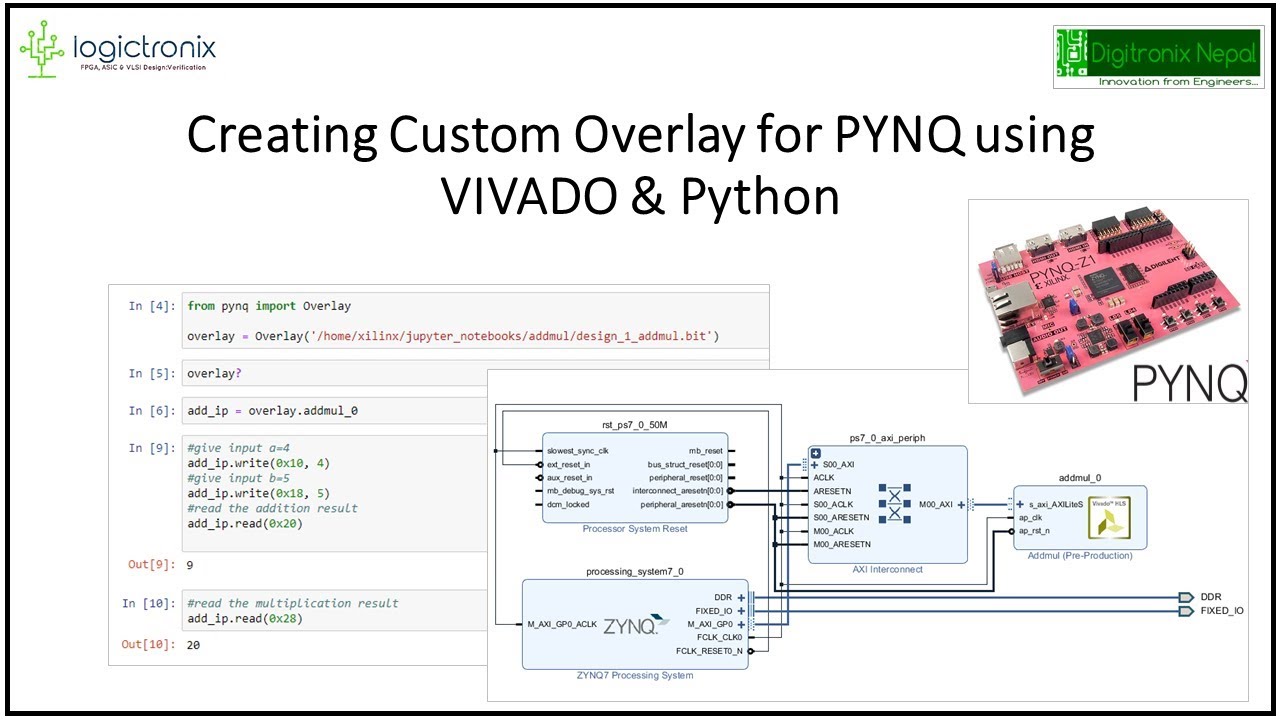Select the rst_ps7_0_50M block title

(x=635, y=425)
